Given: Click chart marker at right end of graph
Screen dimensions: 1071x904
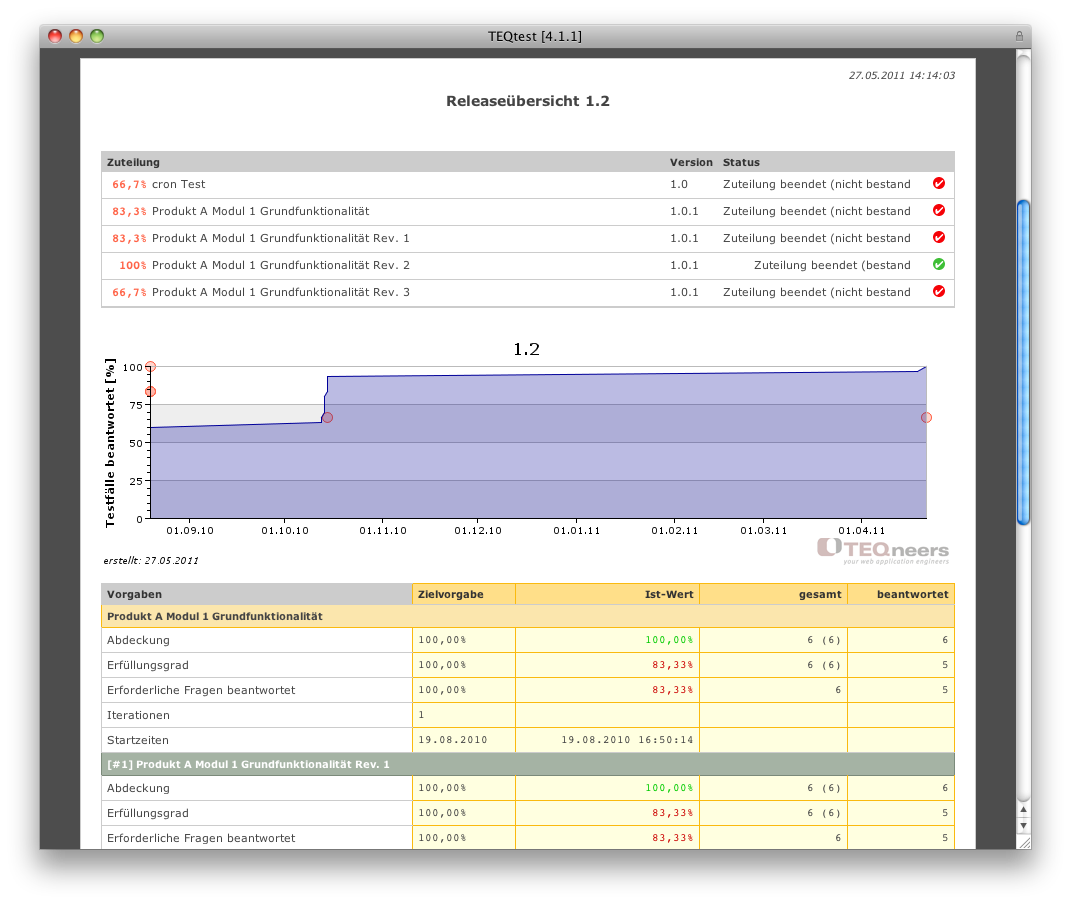Looking at the screenshot, I should [926, 417].
